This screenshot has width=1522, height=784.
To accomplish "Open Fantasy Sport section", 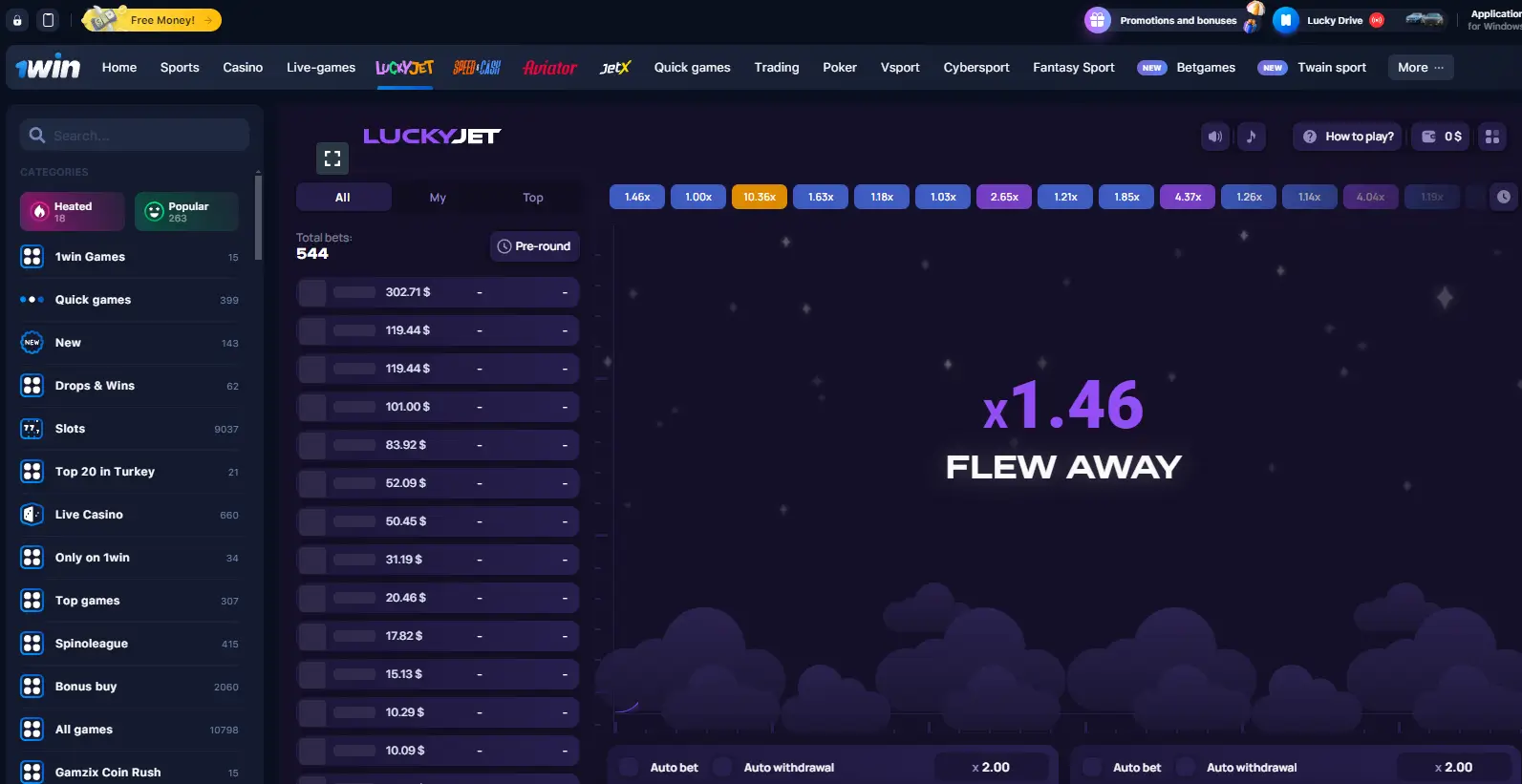I will coord(1074,67).
